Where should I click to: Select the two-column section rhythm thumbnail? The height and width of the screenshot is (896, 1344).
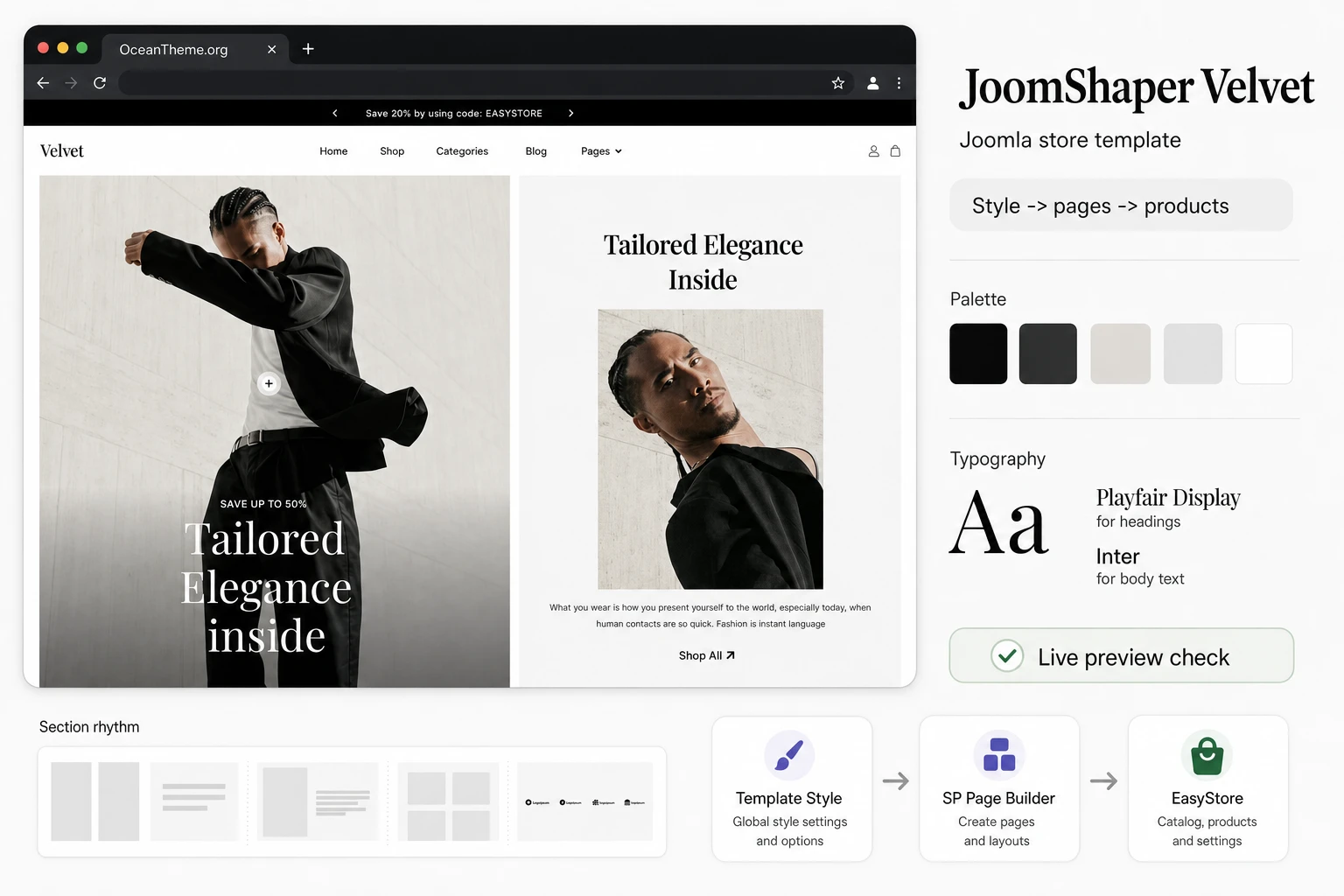coord(95,801)
